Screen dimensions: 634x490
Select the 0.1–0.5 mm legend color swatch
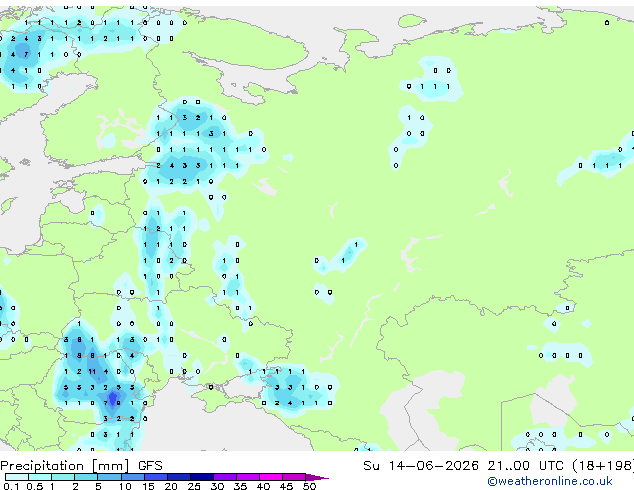[17, 477]
